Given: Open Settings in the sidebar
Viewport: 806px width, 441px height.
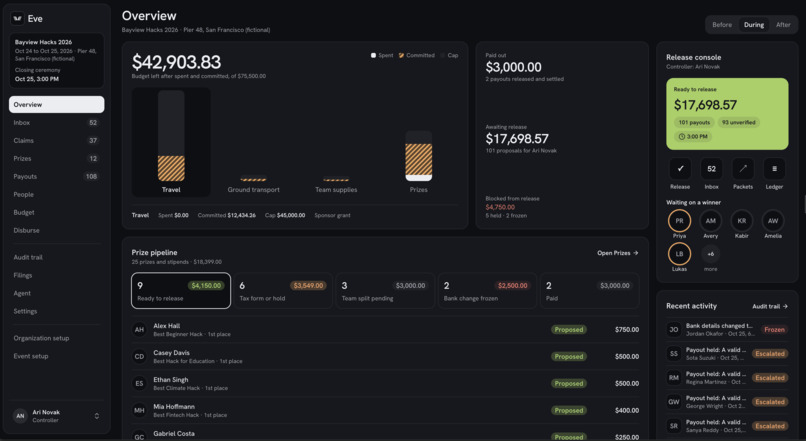Looking at the screenshot, I should (57, 311).
